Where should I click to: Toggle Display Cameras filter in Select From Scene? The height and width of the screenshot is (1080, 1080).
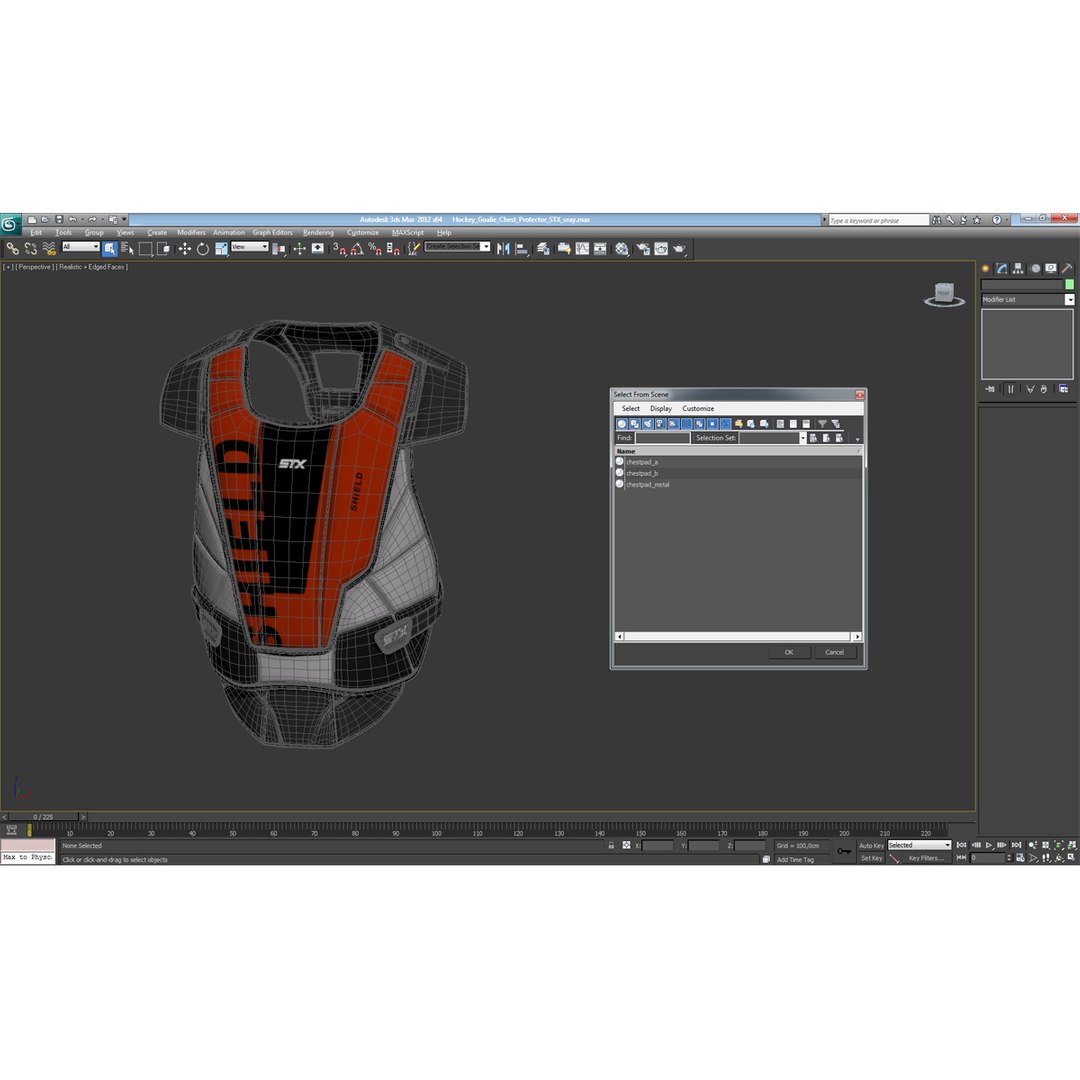click(x=661, y=424)
